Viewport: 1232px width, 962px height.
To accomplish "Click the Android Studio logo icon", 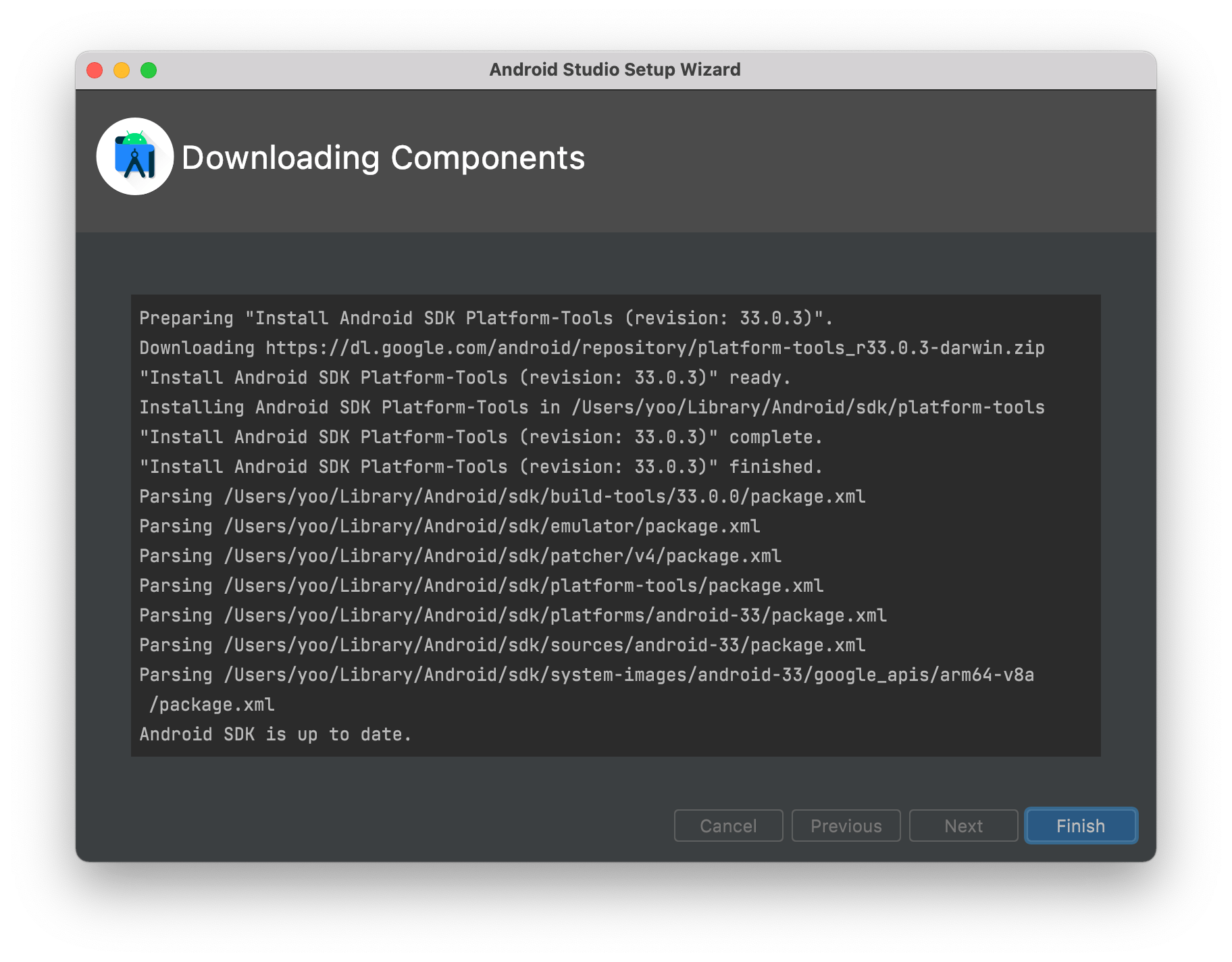I will click(x=135, y=157).
